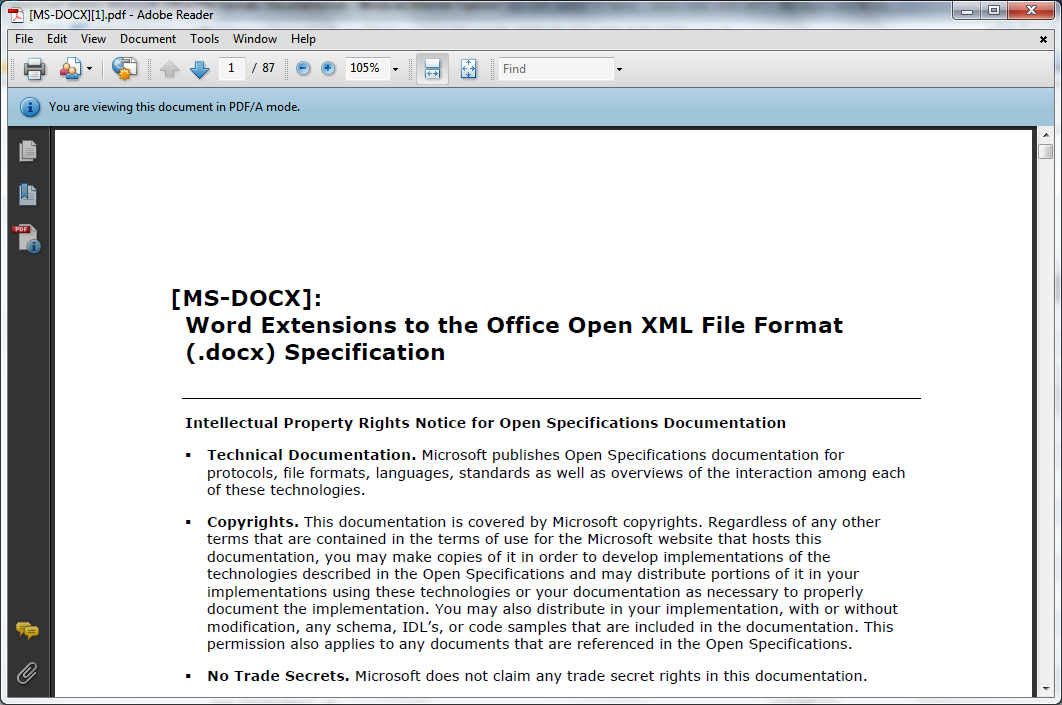The width and height of the screenshot is (1062, 705).
Task: Maximize the Adobe Reader window
Action: [x=994, y=11]
